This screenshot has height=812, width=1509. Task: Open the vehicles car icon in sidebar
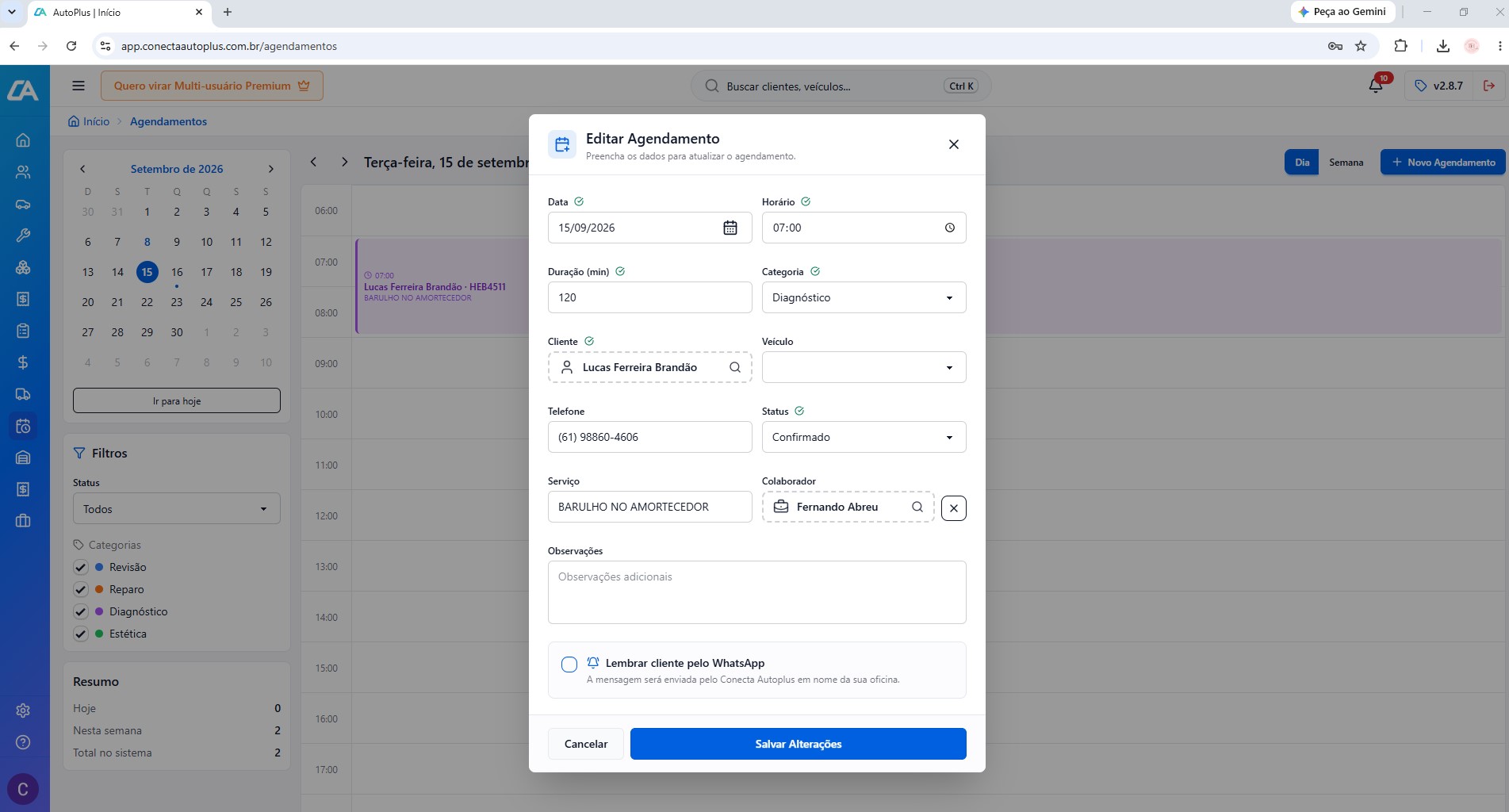tap(23, 204)
